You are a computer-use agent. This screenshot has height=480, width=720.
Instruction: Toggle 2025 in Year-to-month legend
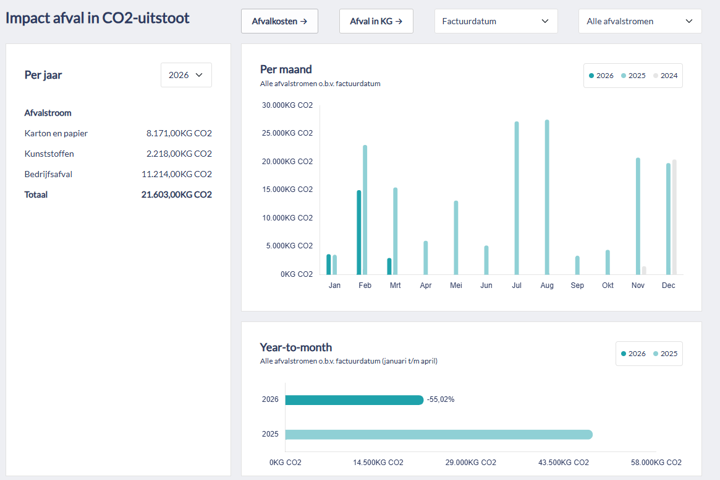pos(665,353)
